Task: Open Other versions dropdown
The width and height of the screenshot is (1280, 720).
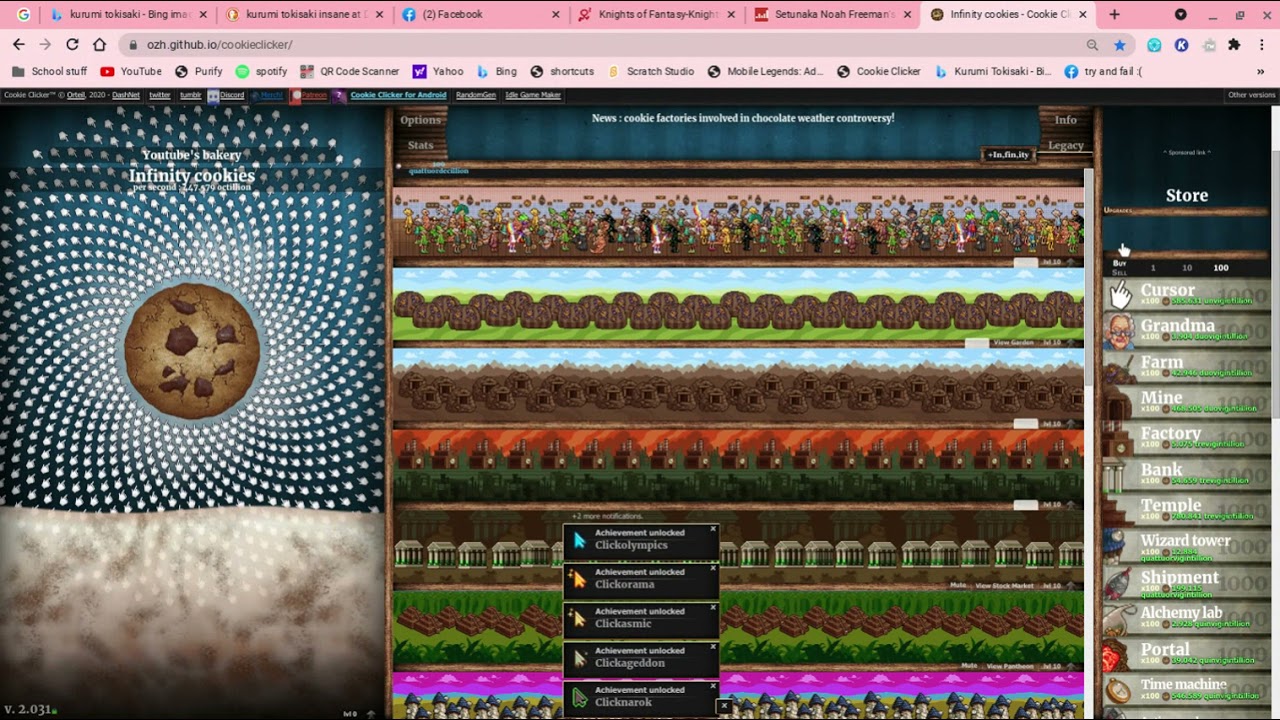Action: pos(1252,95)
